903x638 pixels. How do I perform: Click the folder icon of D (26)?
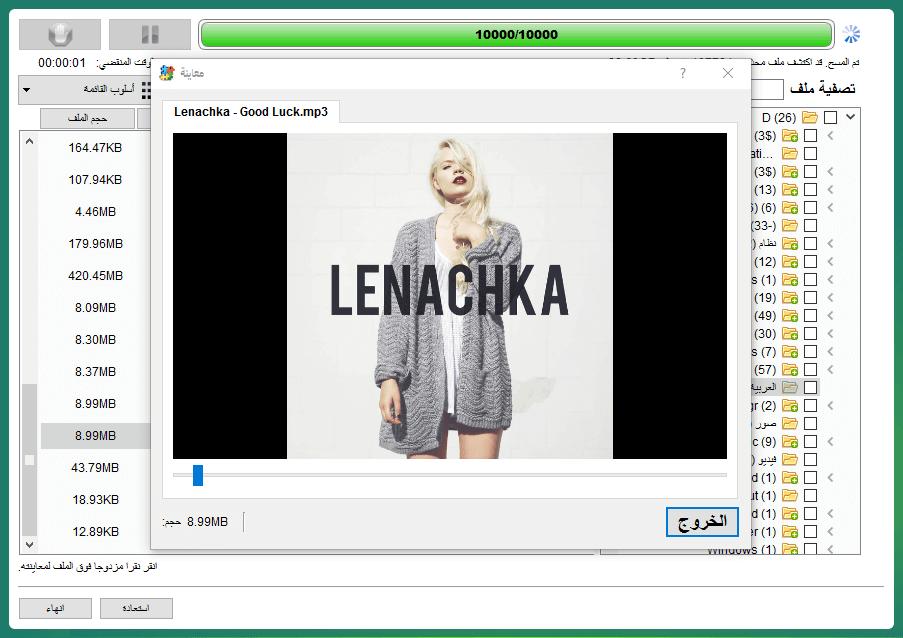tap(810, 117)
